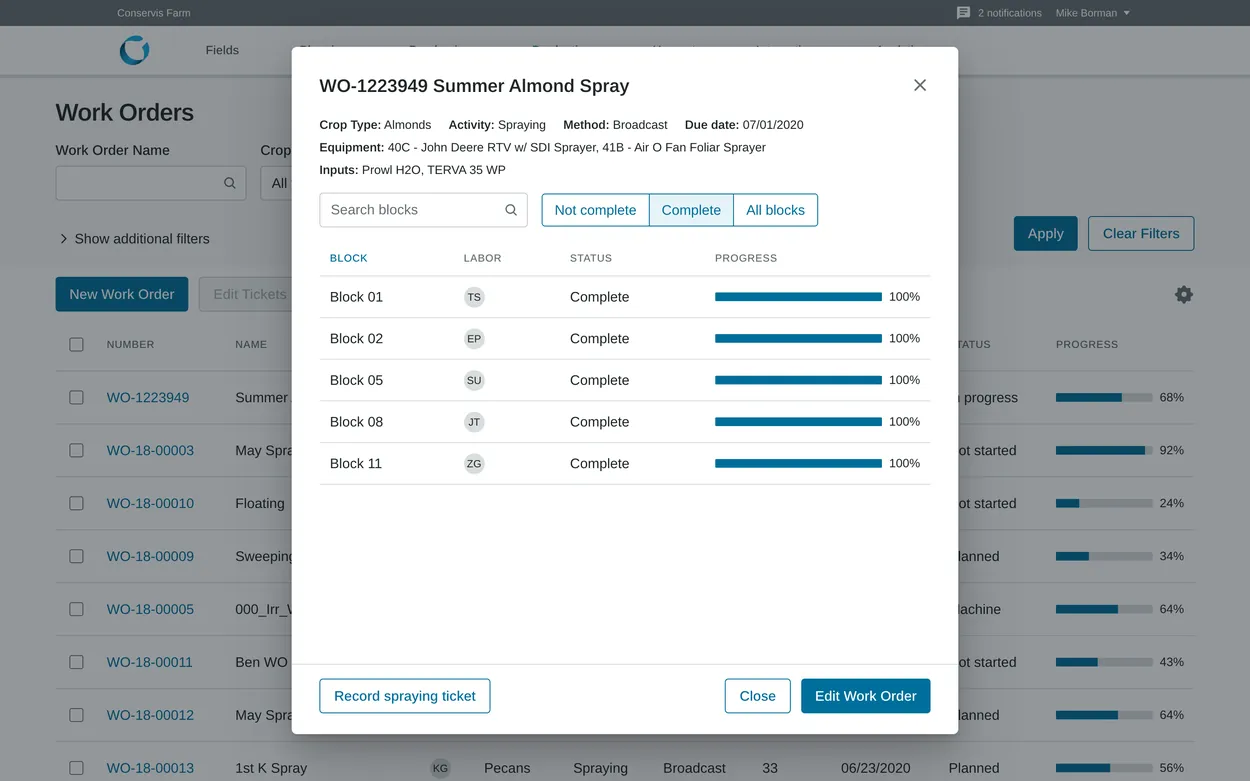Open the table settings gear icon
The width and height of the screenshot is (1250, 781).
[1184, 294]
